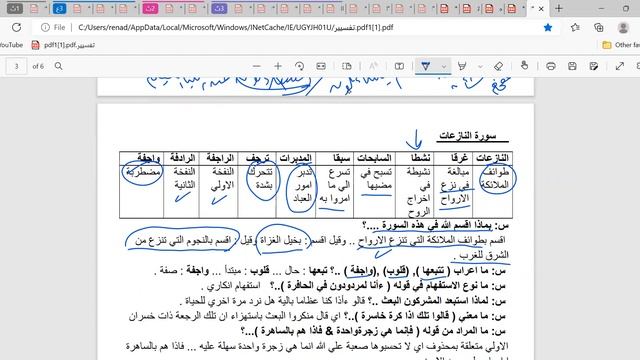Collapse the blue tab group label
Viewport: 640px width, 360px height.
tap(60, 8)
